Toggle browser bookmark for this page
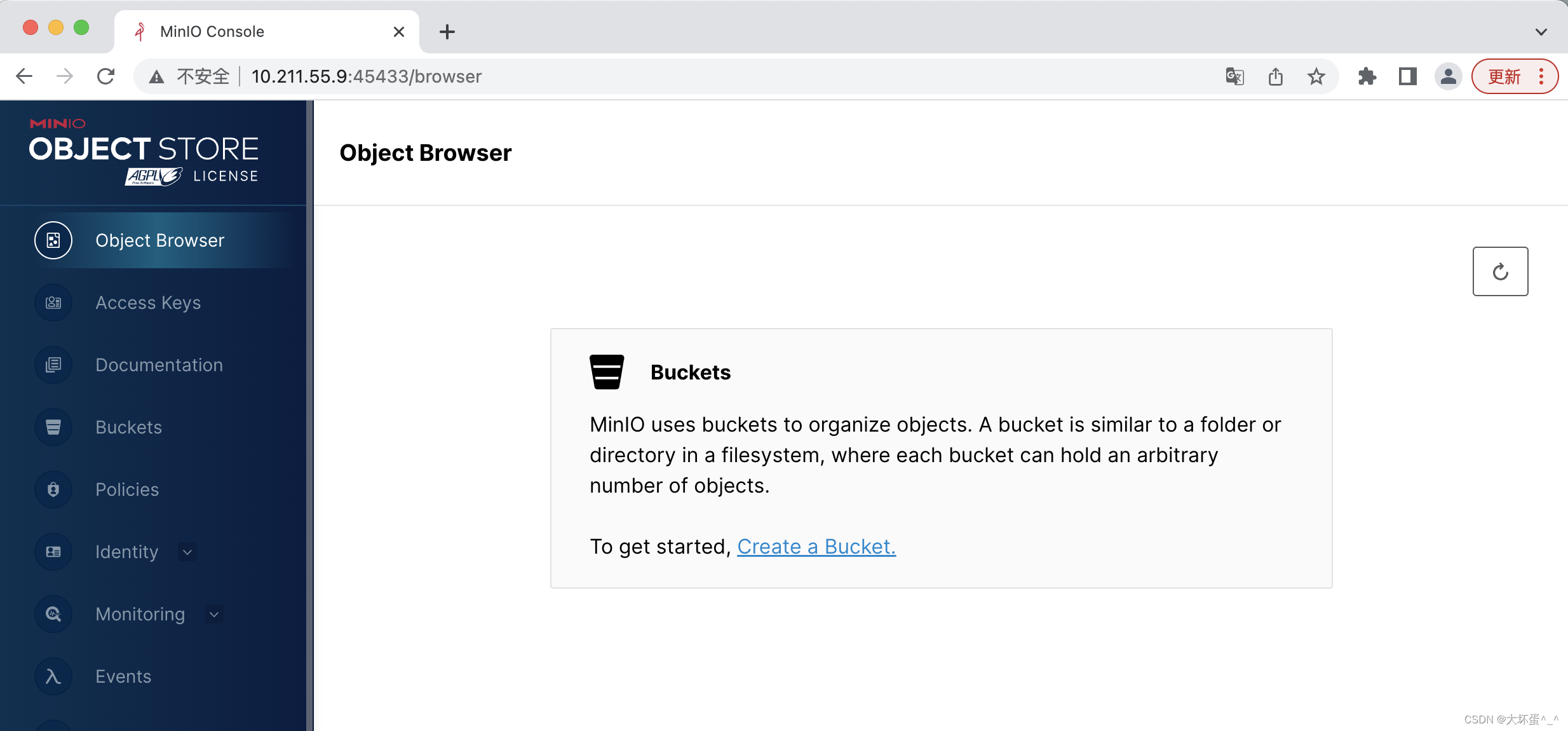The width and height of the screenshot is (1568, 731). 1320,76
